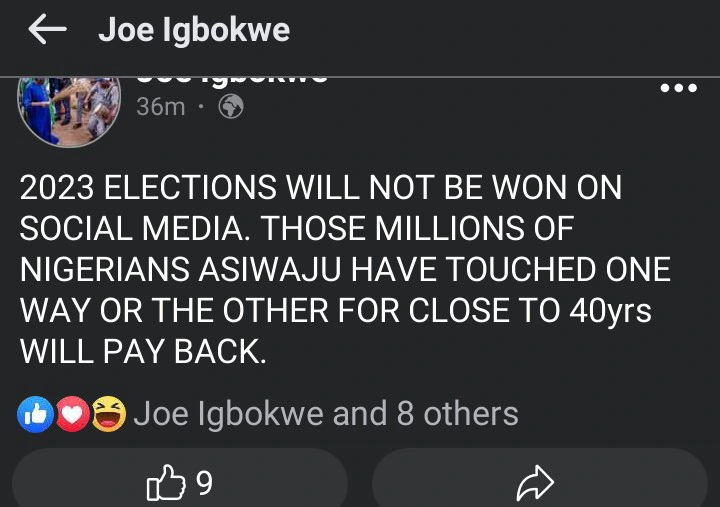Tap 'WILL PAY BACK.' closing post line
The width and height of the screenshot is (720, 507).
click(143, 352)
